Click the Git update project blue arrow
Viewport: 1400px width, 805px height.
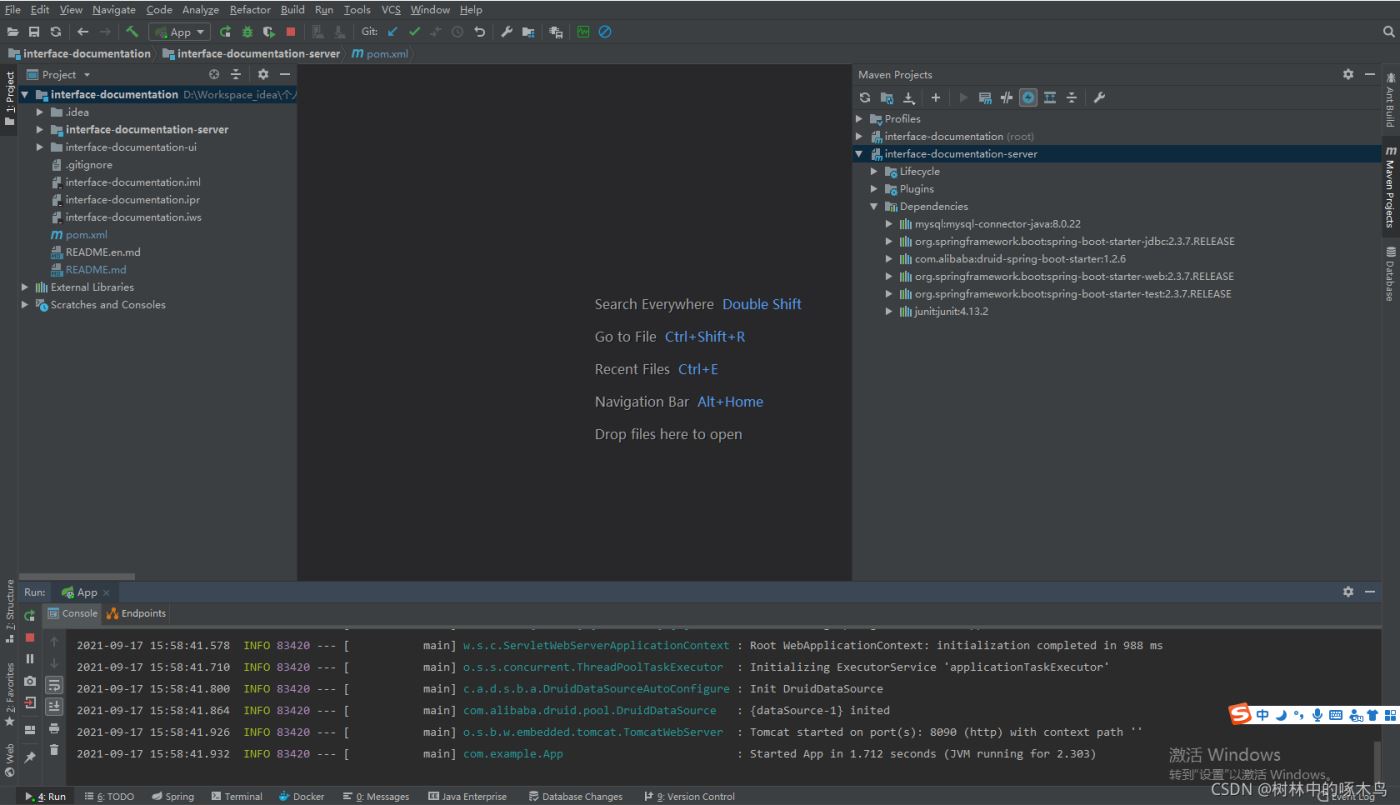pos(392,32)
